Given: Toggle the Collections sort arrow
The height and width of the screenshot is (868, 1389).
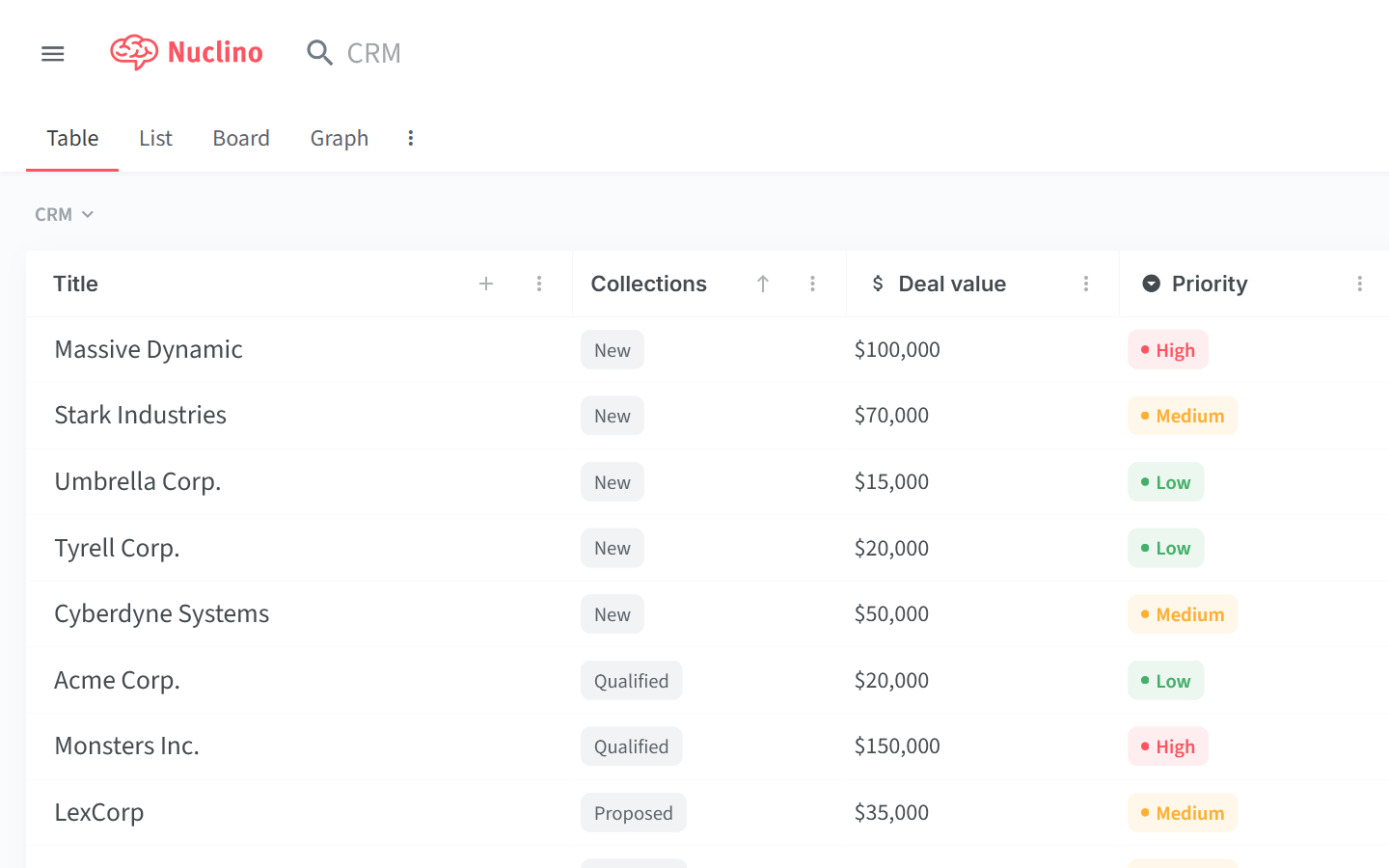Looking at the screenshot, I should [763, 284].
